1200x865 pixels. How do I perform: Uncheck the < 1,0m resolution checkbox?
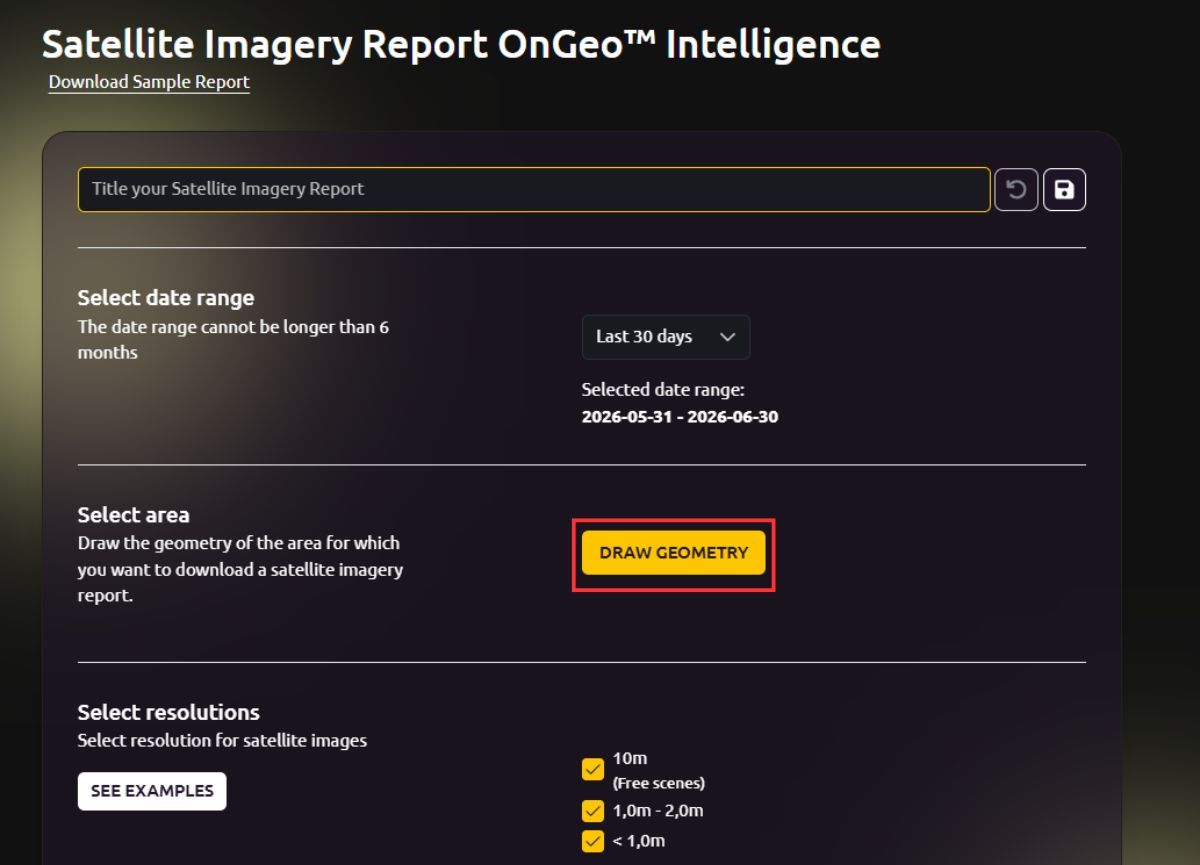593,841
